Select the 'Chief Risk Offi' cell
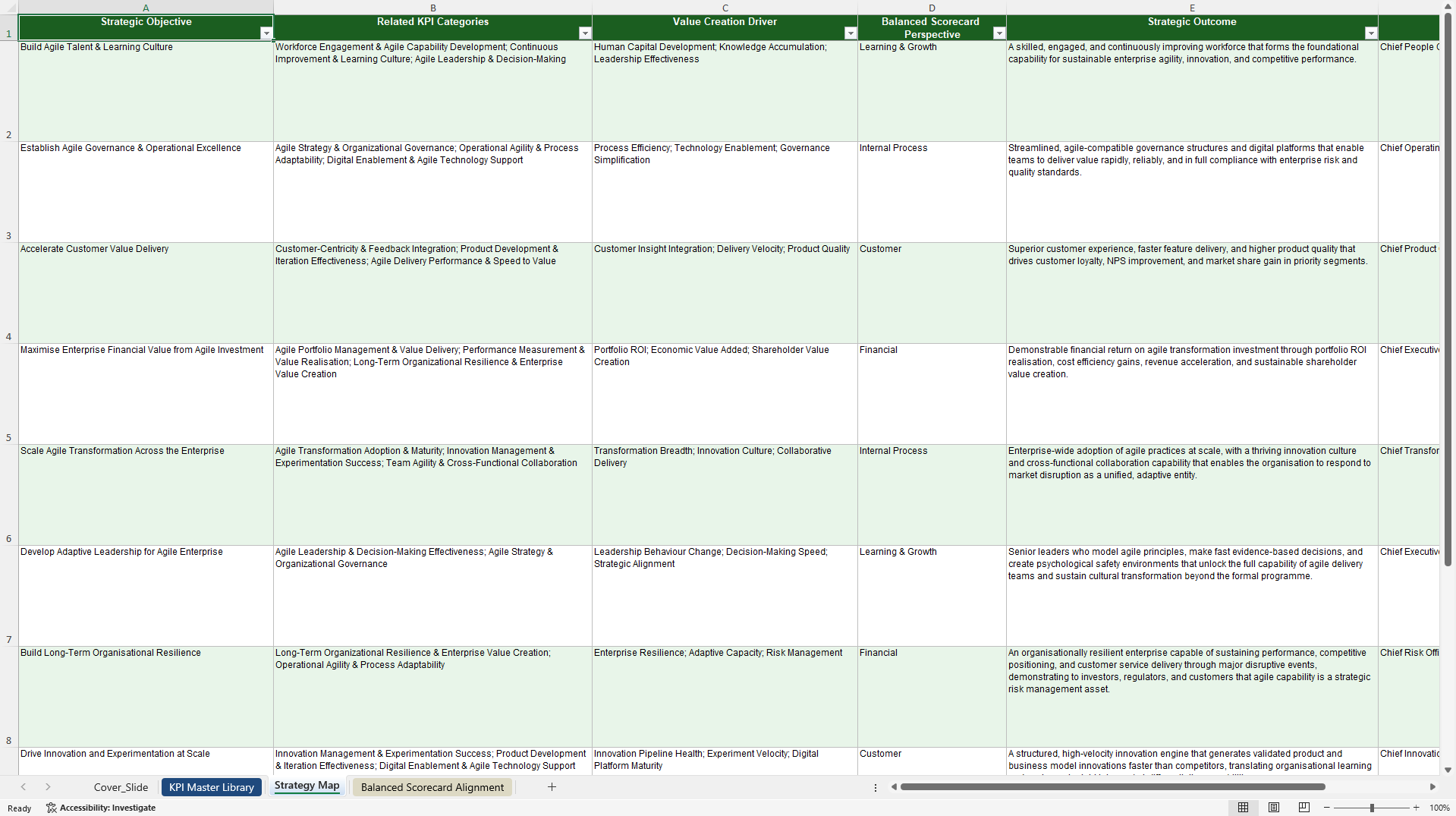The height and width of the screenshot is (816, 1456). (x=1409, y=697)
